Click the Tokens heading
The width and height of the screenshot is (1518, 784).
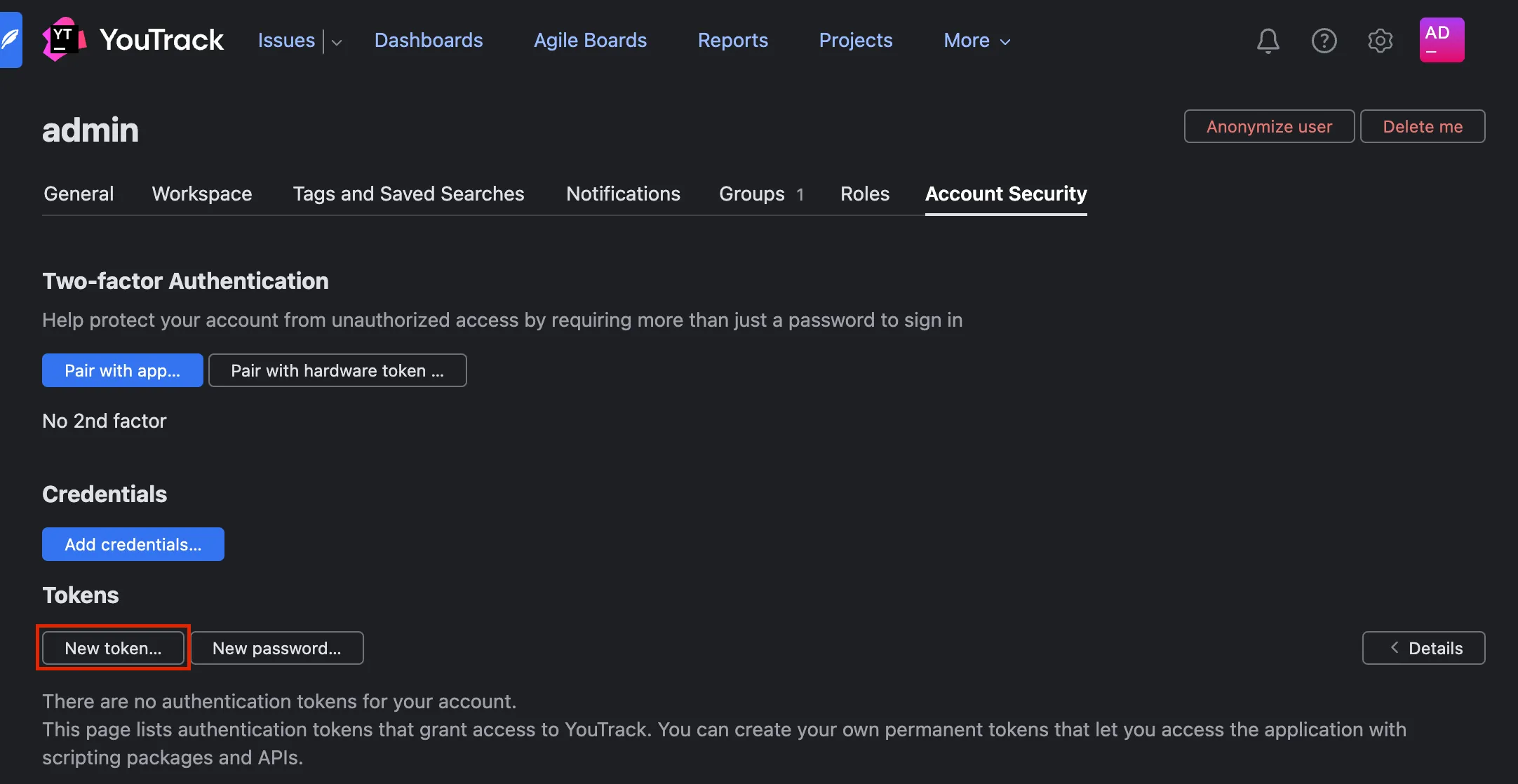point(81,595)
